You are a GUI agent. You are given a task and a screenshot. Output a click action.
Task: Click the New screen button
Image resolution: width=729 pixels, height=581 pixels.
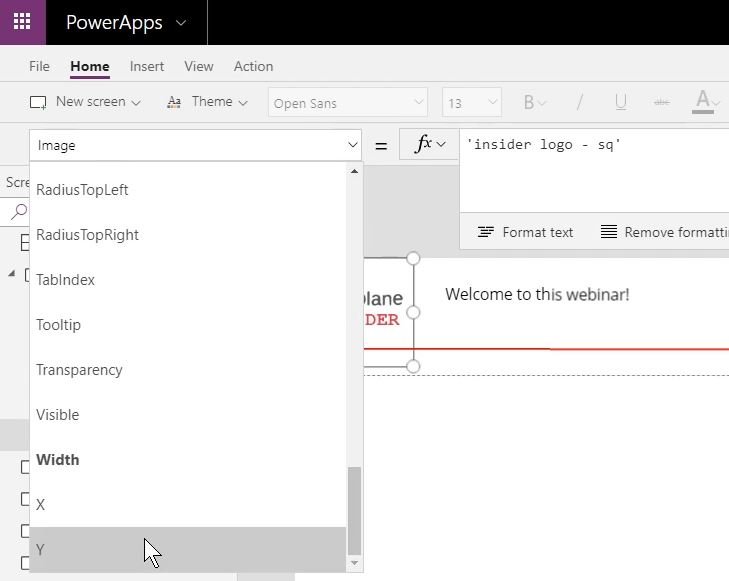pyautogui.click(x=85, y=102)
